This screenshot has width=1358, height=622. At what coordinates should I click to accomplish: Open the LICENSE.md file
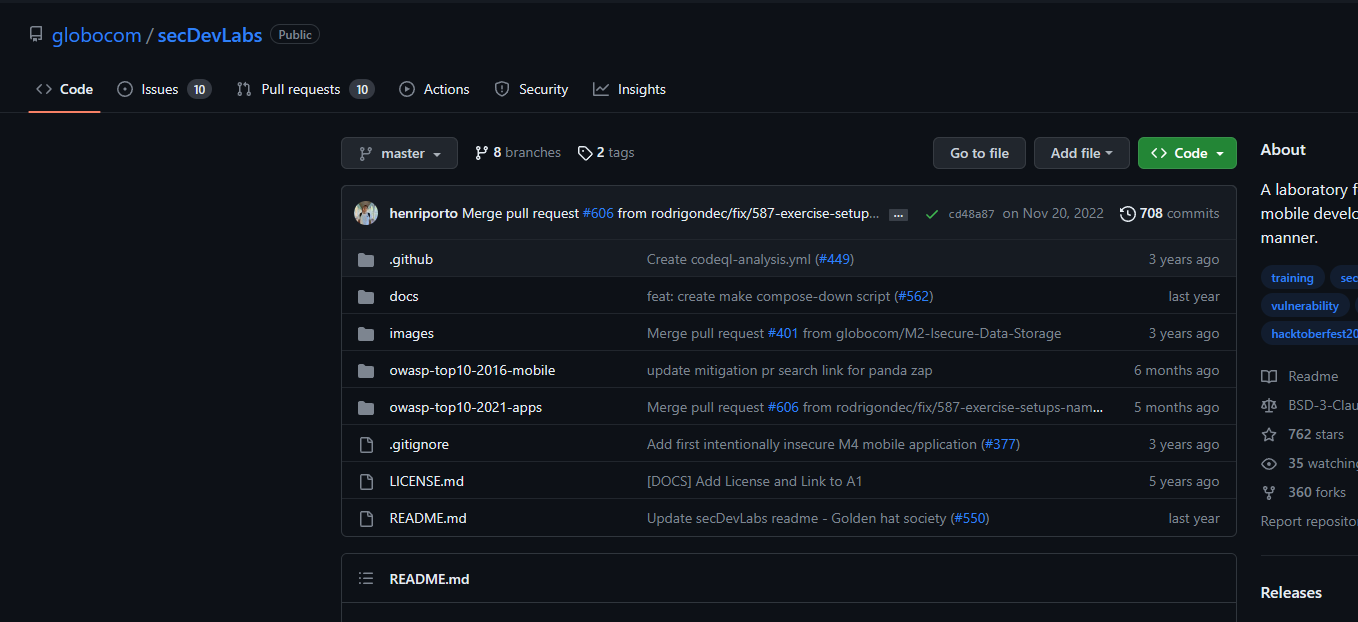coord(427,481)
